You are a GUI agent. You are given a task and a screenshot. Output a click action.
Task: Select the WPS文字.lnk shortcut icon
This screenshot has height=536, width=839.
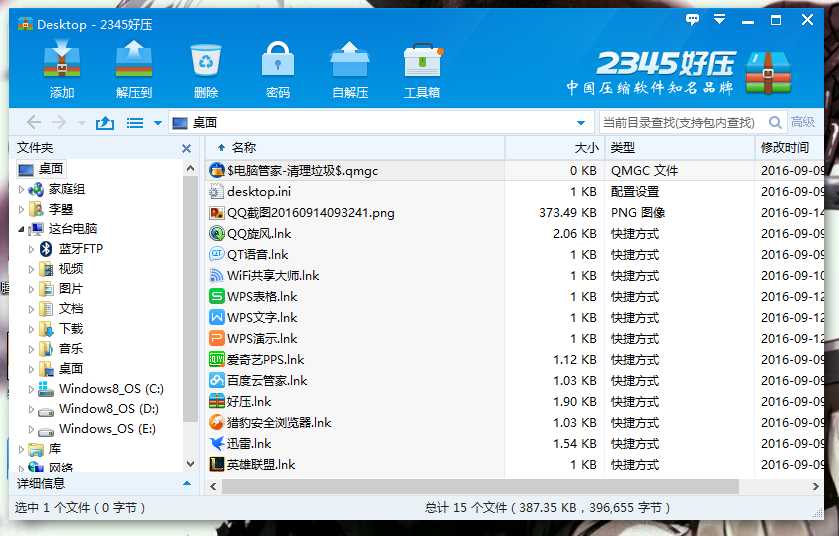216,318
